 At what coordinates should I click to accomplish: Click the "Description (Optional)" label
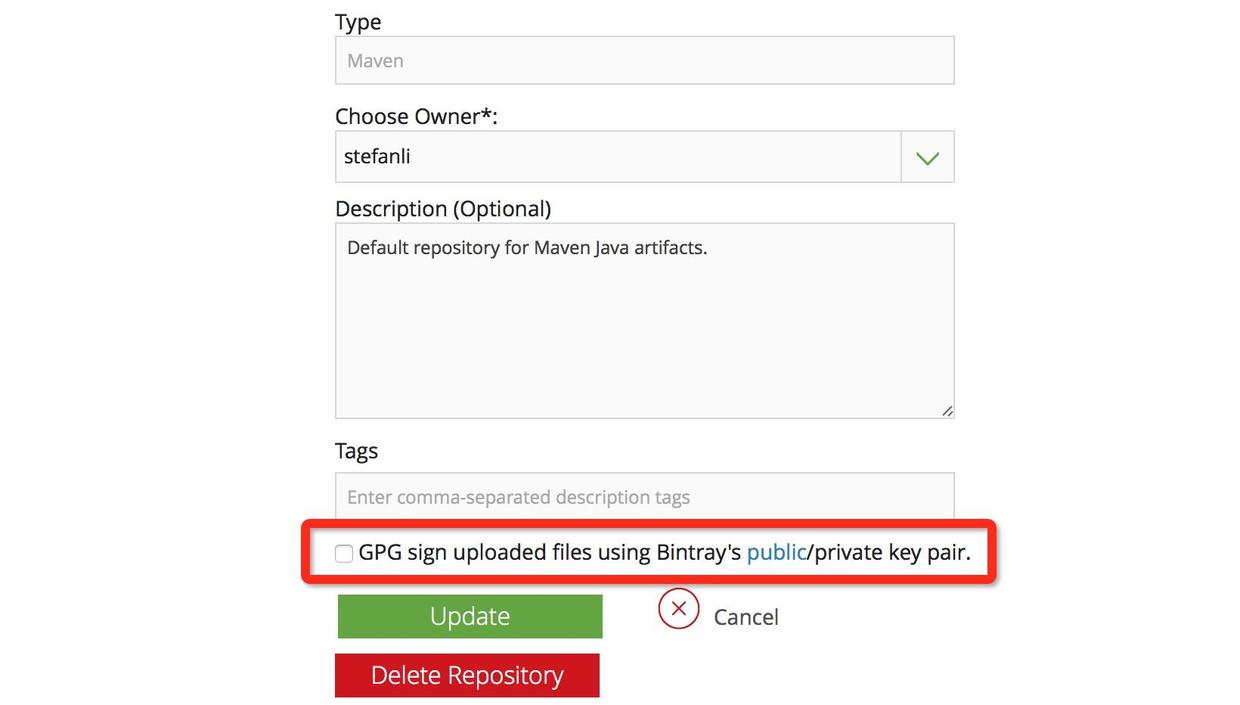(x=443, y=209)
